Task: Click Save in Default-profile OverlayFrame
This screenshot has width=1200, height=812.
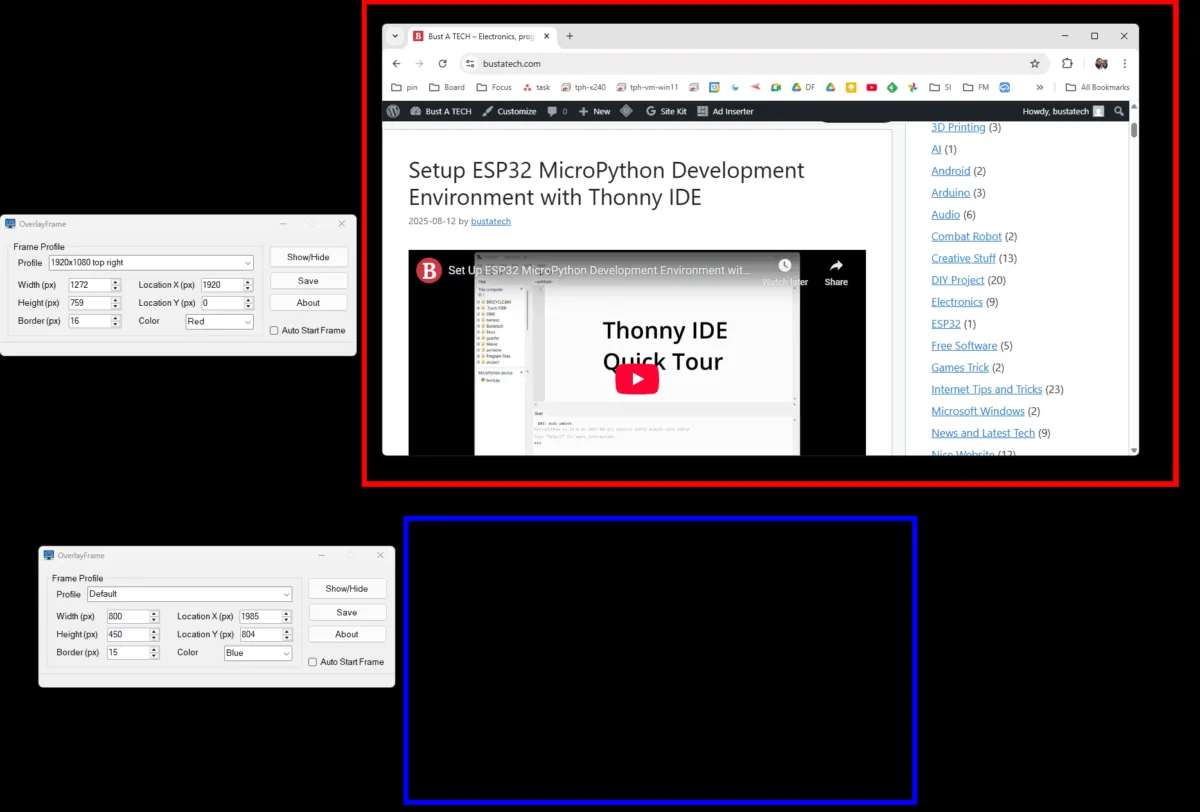Action: click(x=347, y=612)
